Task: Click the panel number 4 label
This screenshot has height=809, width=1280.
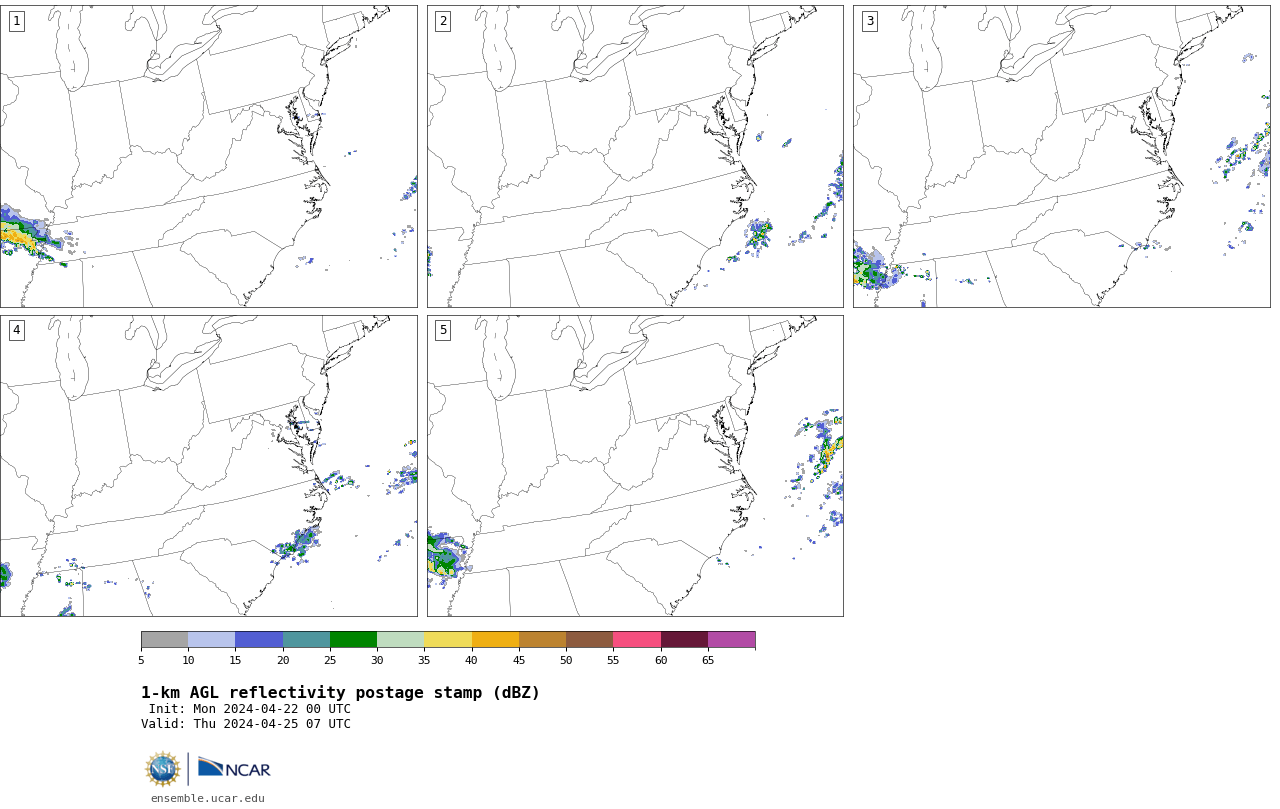Action: (x=16, y=330)
